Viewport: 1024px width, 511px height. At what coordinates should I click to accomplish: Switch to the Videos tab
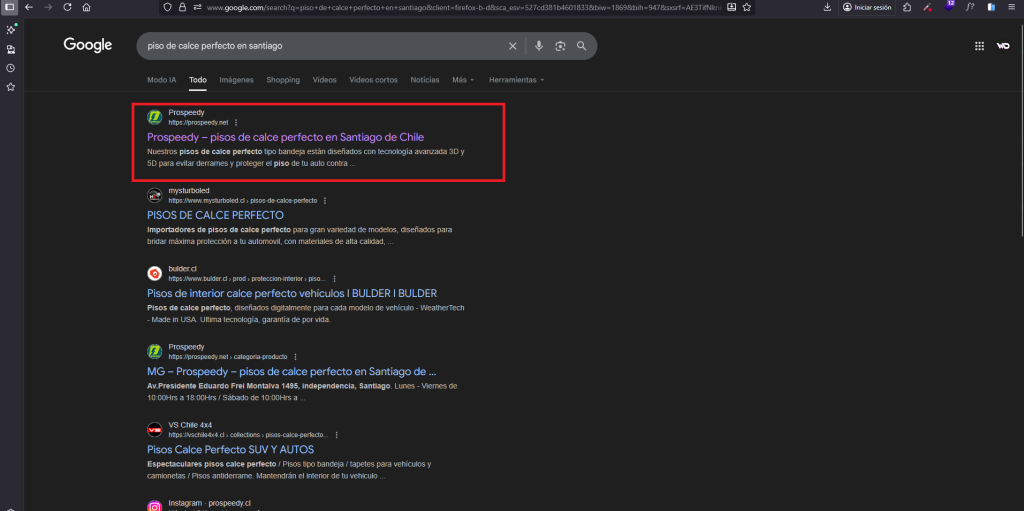(x=325, y=80)
